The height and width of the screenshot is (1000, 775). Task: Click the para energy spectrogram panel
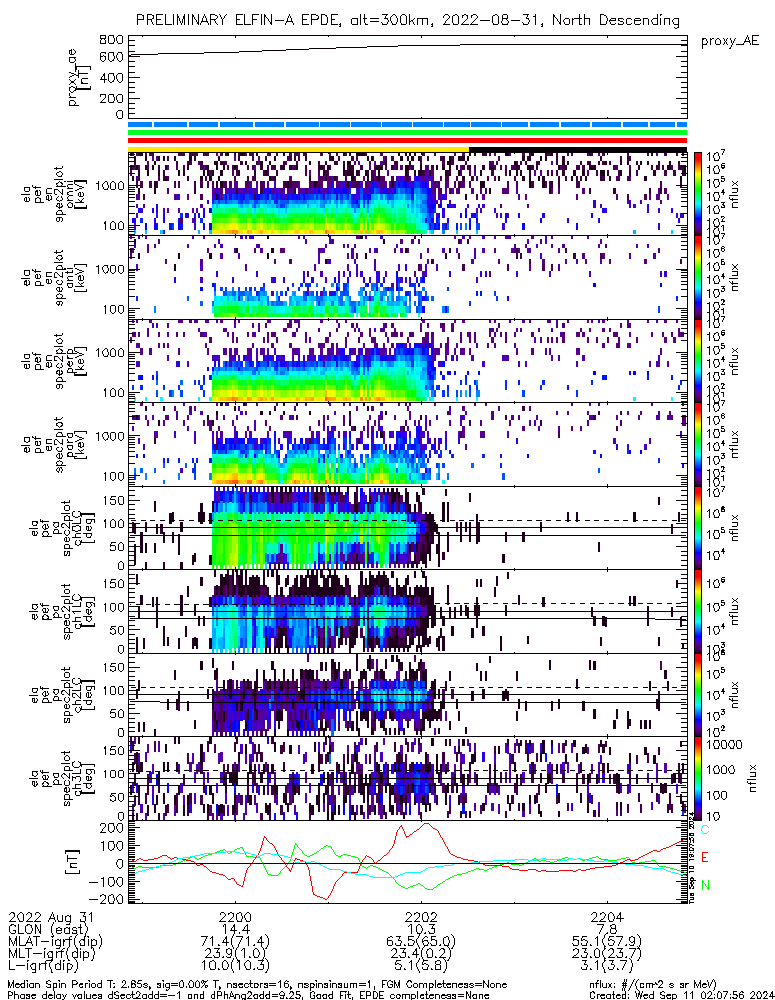tap(408, 445)
